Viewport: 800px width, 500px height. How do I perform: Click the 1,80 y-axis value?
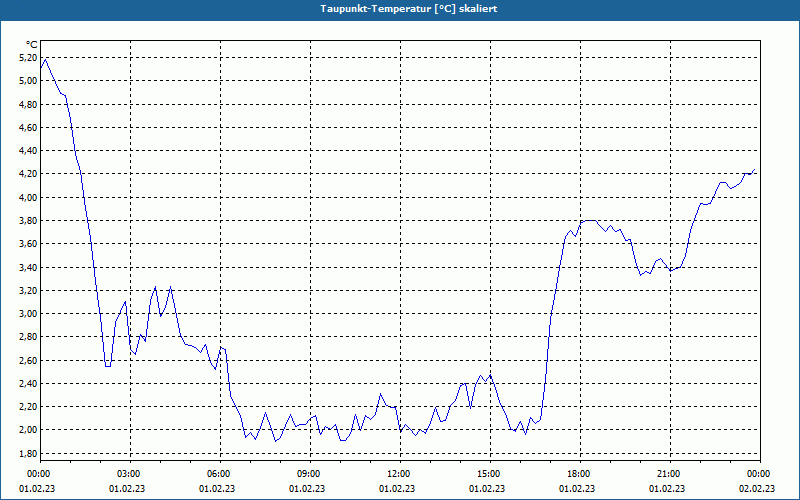(28, 454)
